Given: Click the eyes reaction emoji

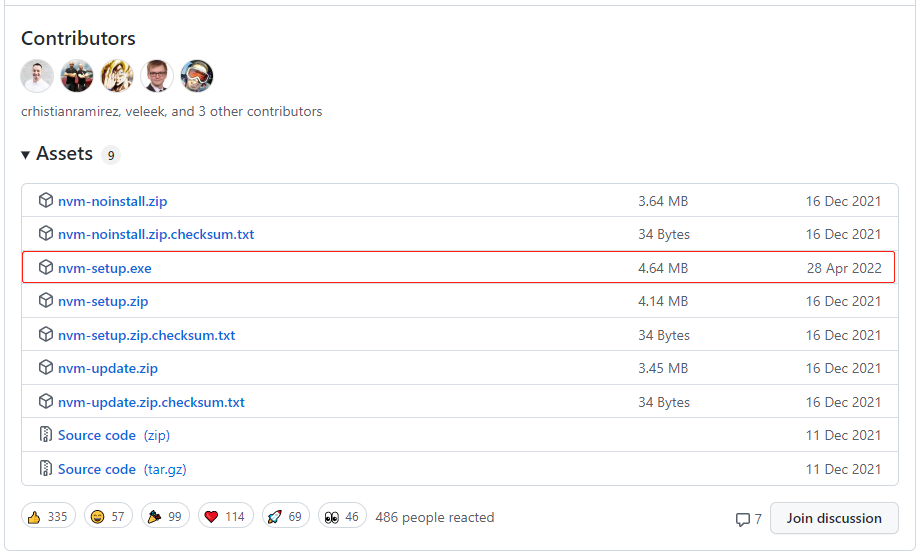Looking at the screenshot, I should click(x=331, y=517).
